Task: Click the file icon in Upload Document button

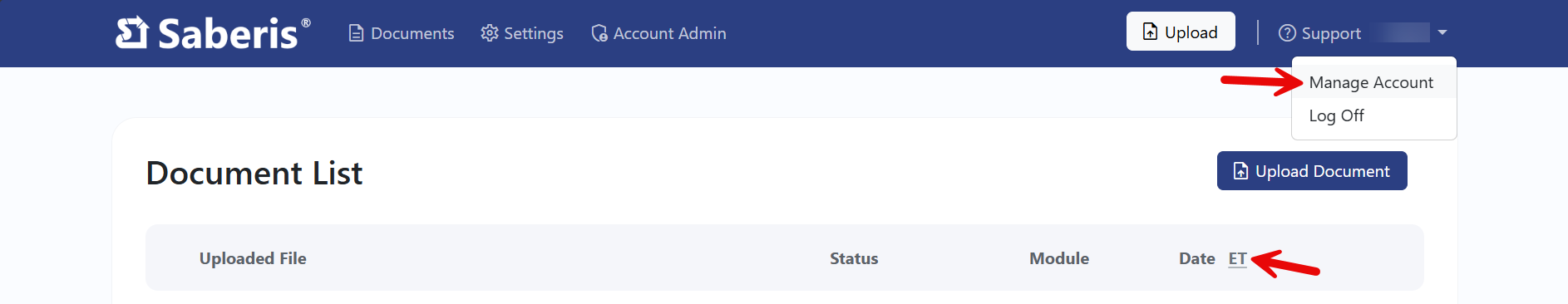Action: [x=1240, y=171]
